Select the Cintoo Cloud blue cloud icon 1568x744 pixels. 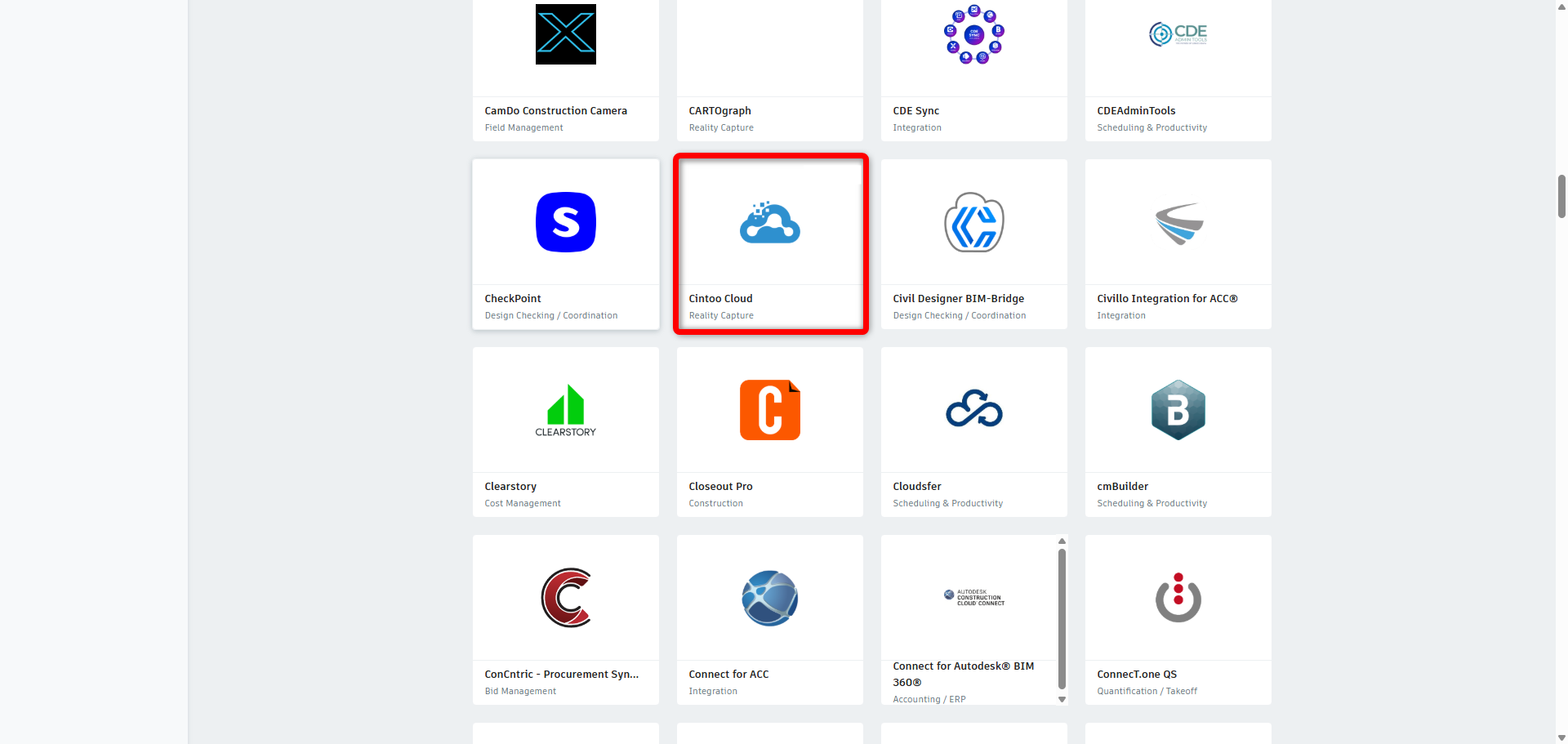coord(770,223)
